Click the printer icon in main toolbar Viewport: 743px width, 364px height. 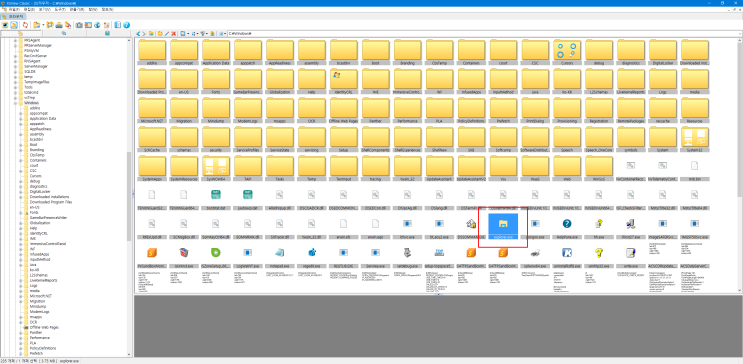coord(59,25)
